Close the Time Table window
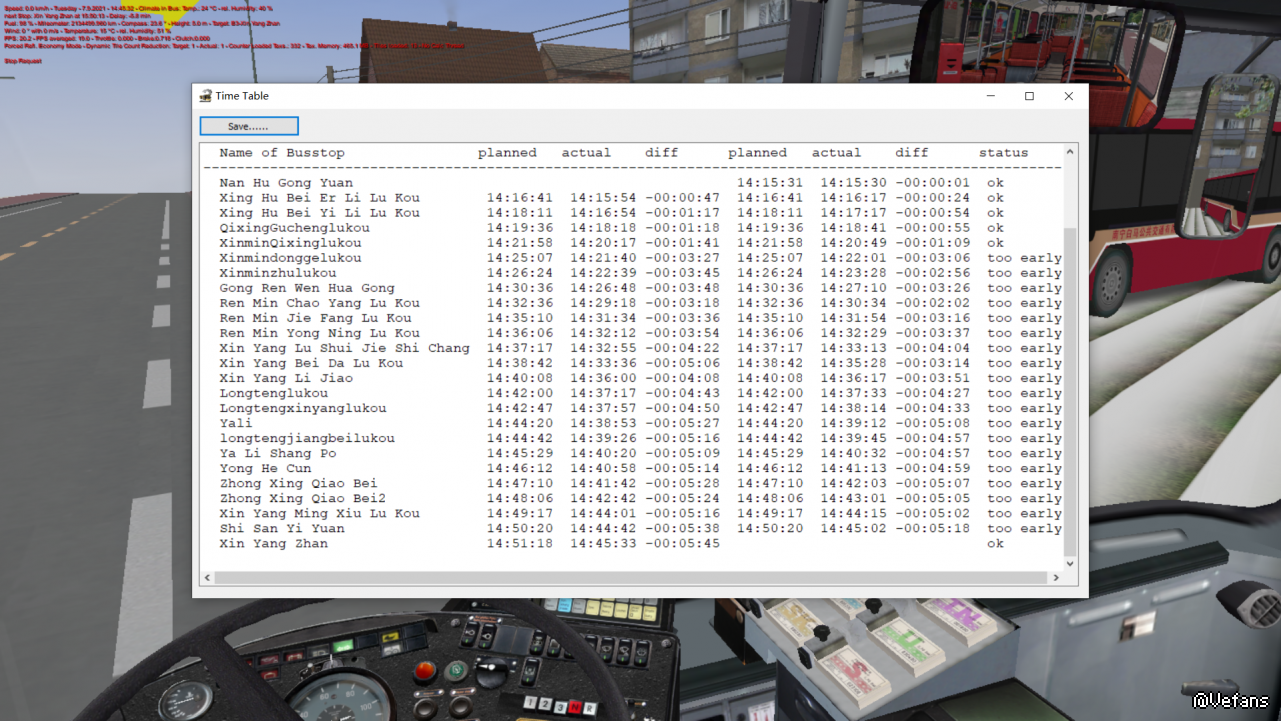1281x721 pixels. 1068,96
